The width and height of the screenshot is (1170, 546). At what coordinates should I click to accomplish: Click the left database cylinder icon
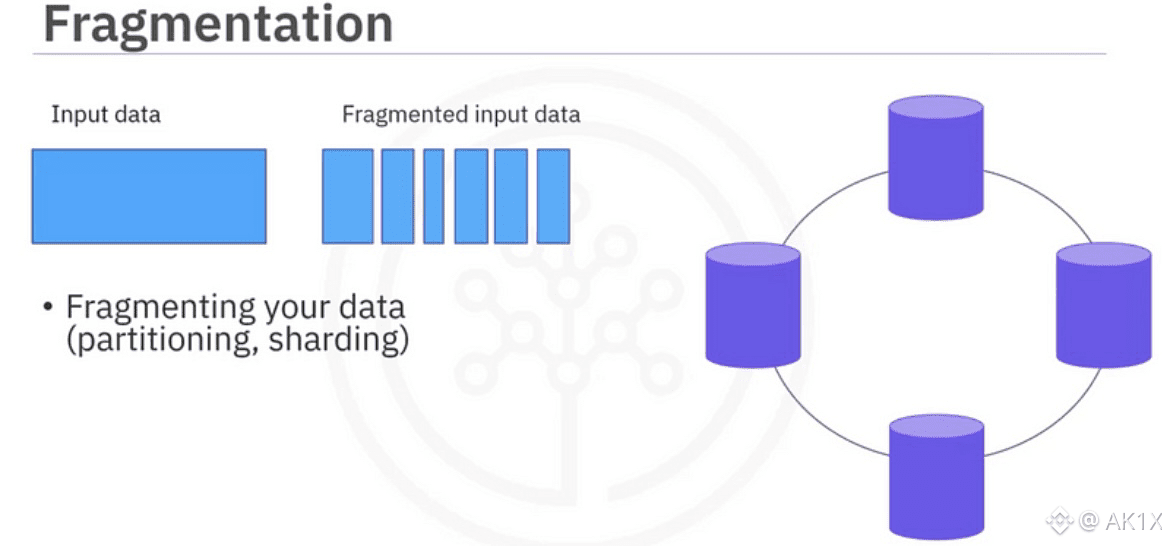pos(752,304)
